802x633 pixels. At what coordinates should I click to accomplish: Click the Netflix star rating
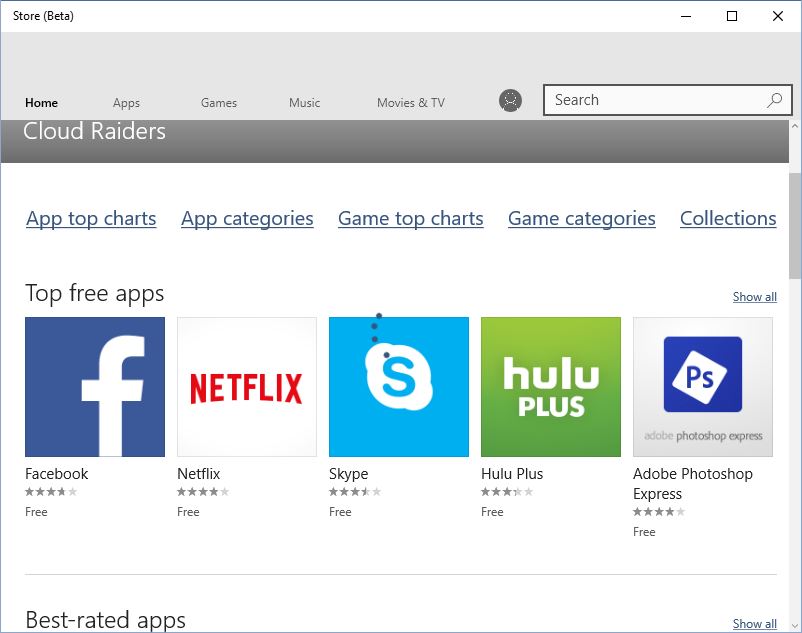tap(203, 492)
